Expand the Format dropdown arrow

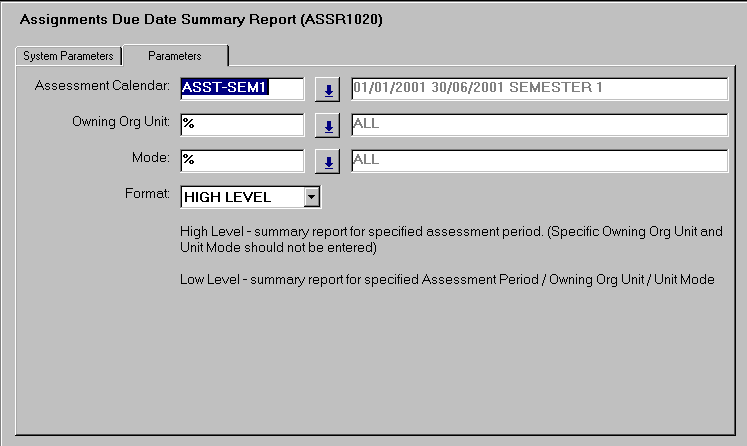pyautogui.click(x=311, y=197)
